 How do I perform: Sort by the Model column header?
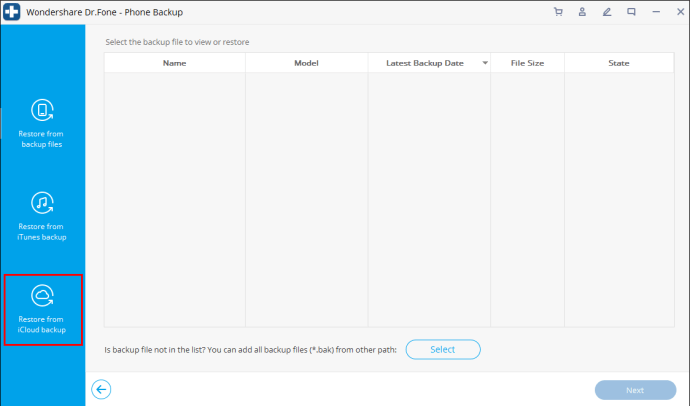coord(306,63)
